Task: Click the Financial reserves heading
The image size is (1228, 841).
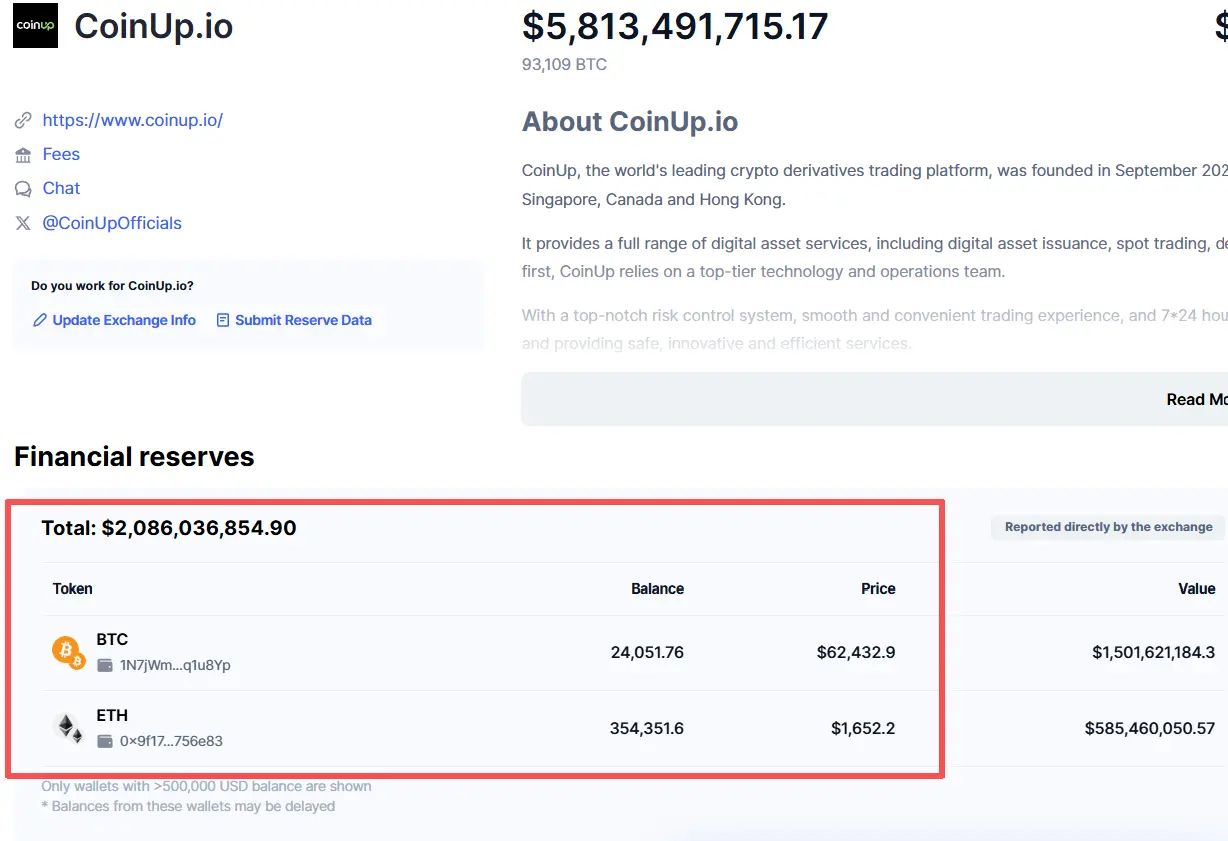Action: tap(134, 457)
